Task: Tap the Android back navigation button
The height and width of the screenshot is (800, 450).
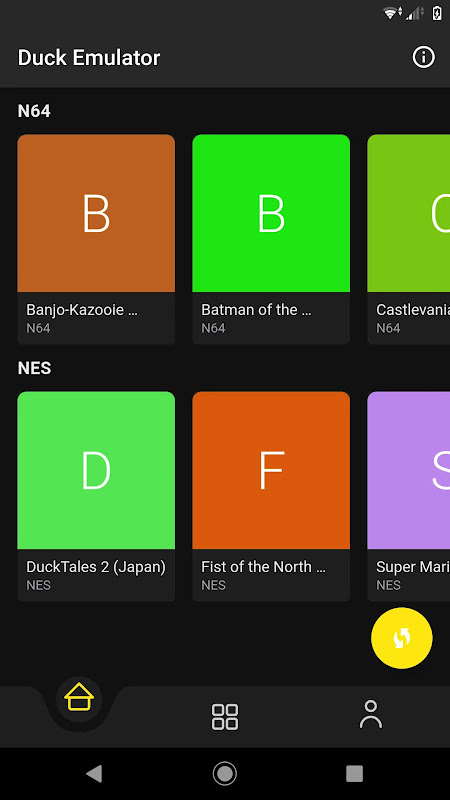Action: [94, 773]
